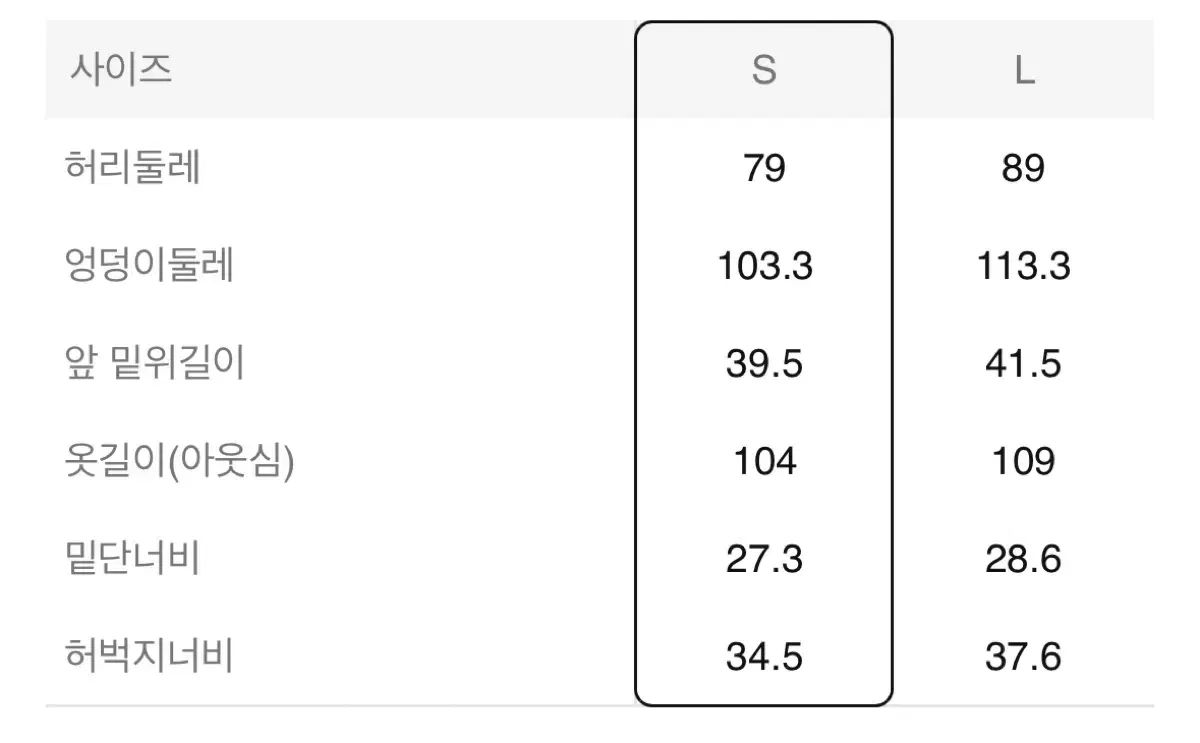Click the 사이즈 header label

tap(121, 70)
